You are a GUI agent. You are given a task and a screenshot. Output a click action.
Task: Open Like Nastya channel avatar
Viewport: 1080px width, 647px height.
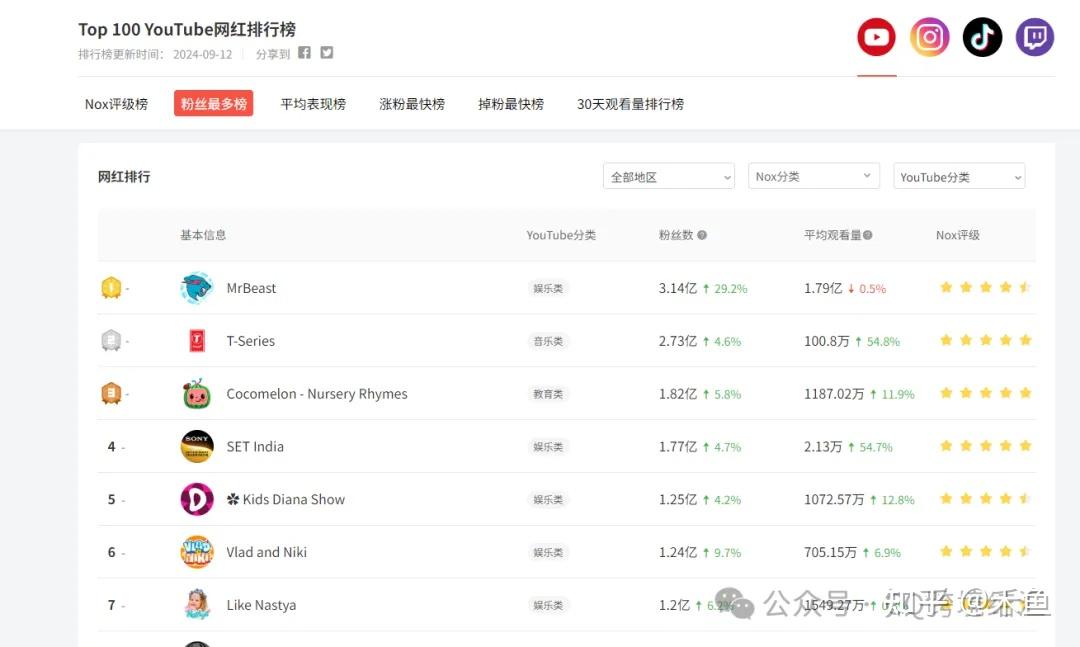tap(197, 605)
